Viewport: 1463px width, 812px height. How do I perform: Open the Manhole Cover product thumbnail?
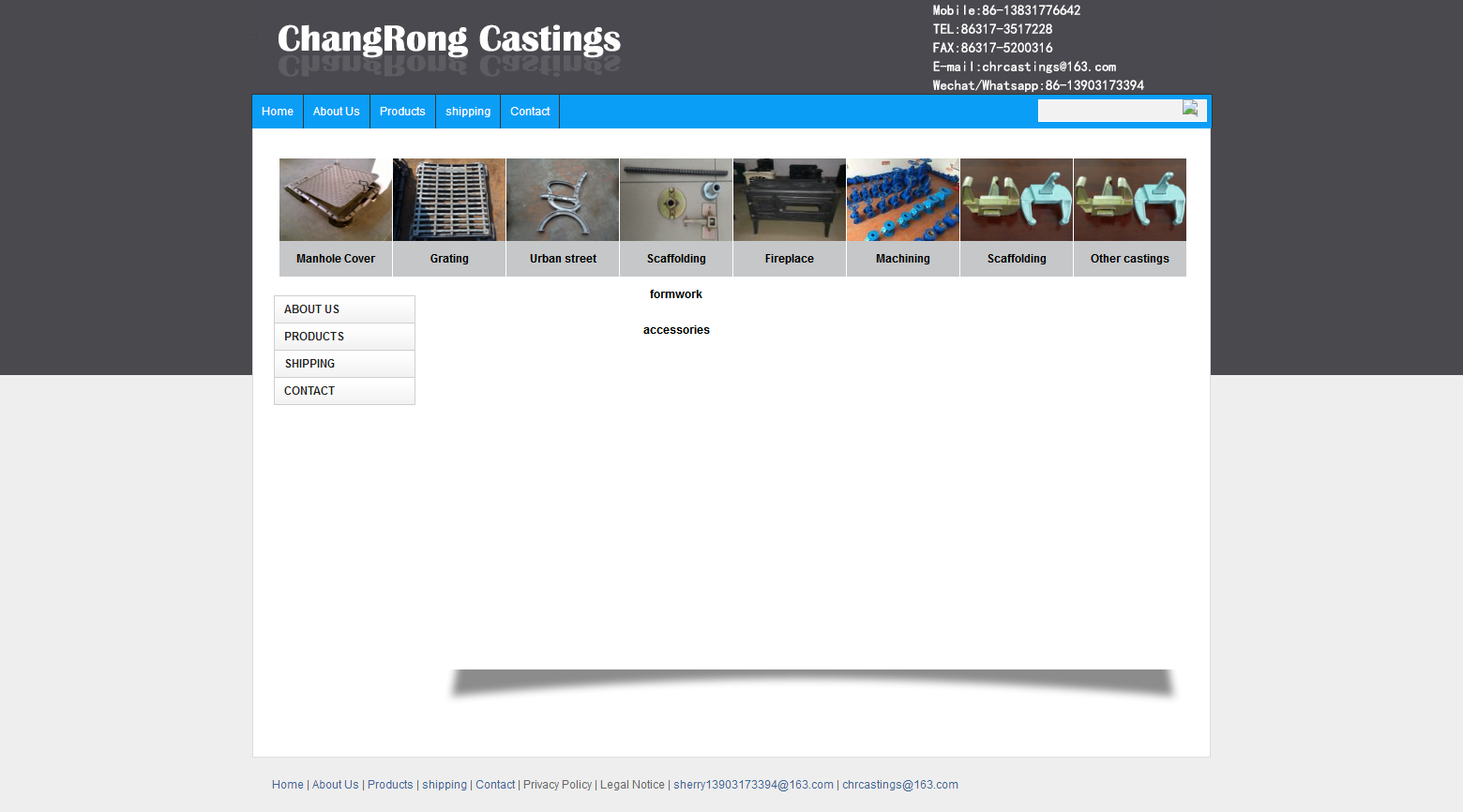point(336,200)
